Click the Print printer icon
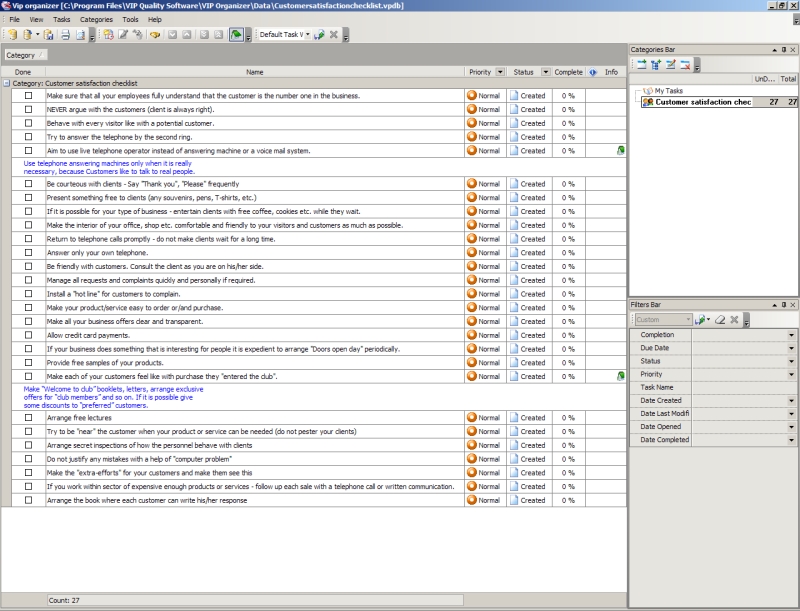Viewport: 800px width, 611px height. 65,35
